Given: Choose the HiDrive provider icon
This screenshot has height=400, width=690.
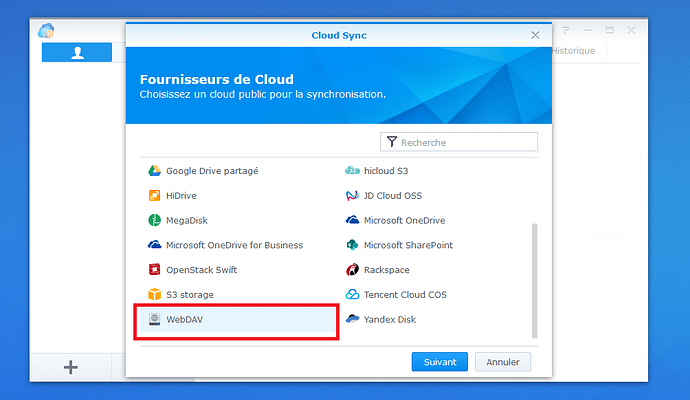Looking at the screenshot, I should [x=155, y=196].
